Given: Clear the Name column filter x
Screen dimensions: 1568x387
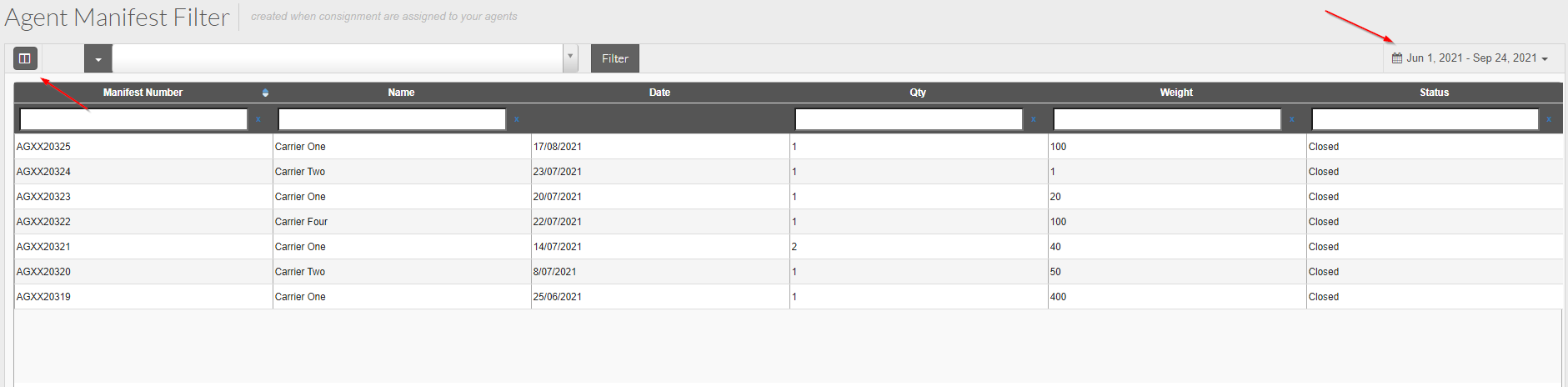Looking at the screenshot, I should click(x=517, y=119).
